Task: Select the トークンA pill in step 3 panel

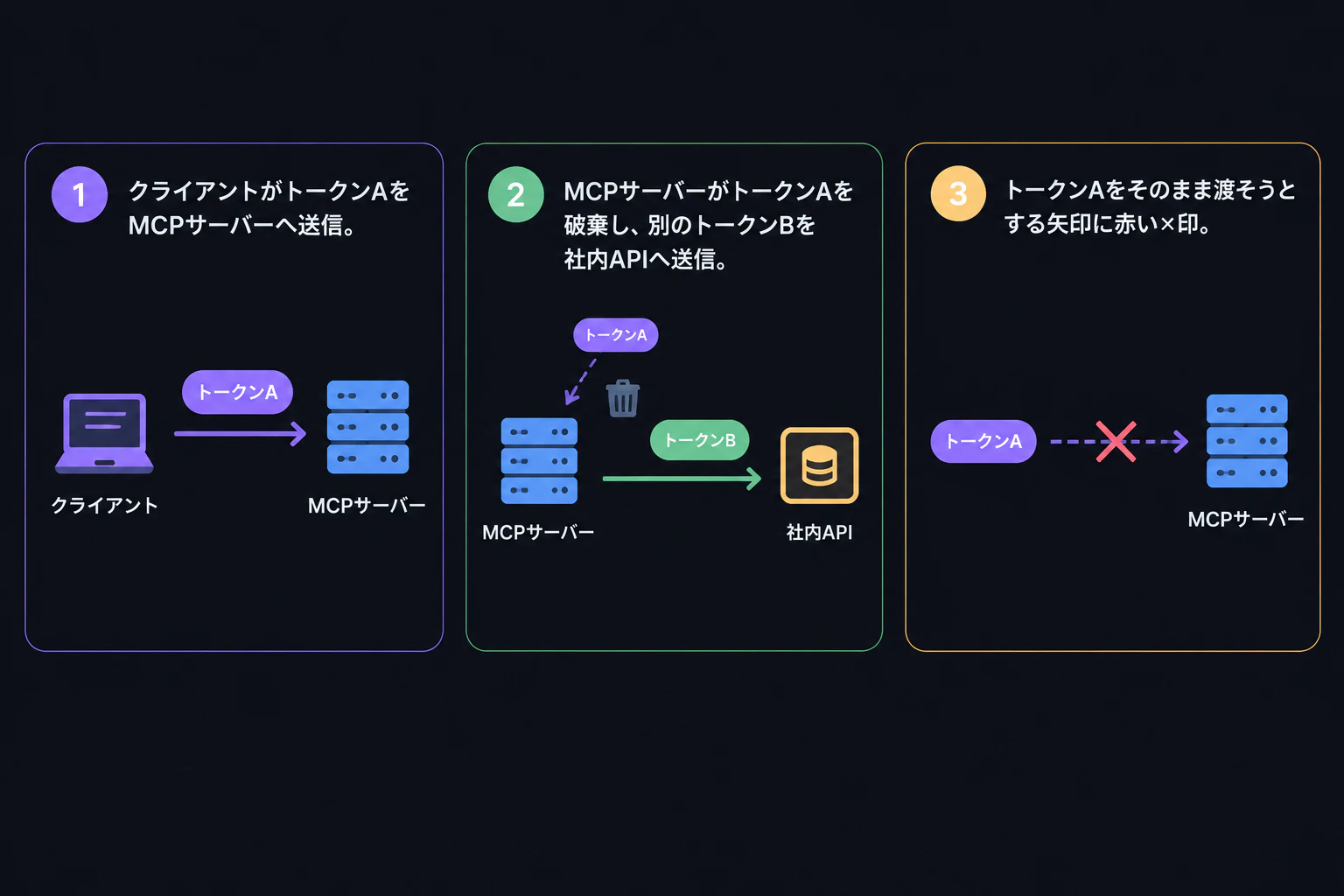Action: pyautogui.click(x=983, y=441)
